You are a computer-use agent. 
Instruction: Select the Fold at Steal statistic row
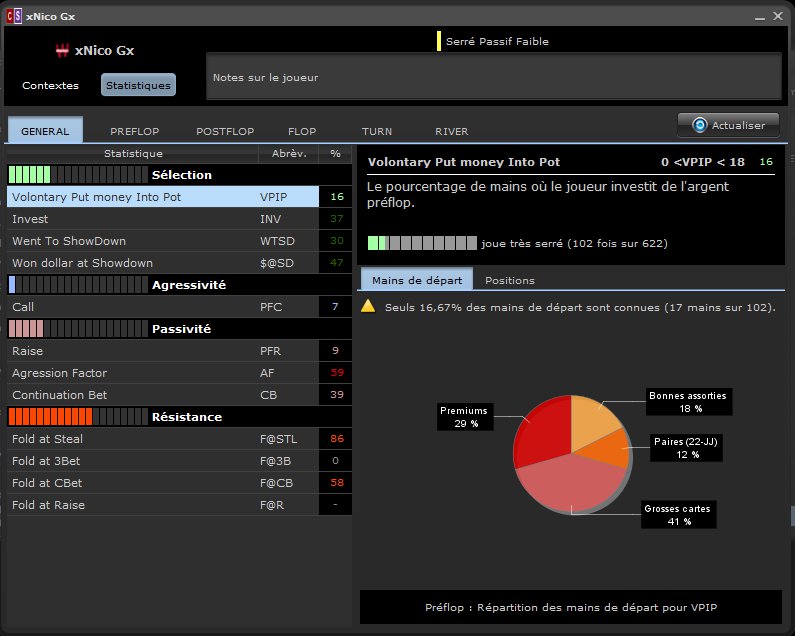click(179, 439)
